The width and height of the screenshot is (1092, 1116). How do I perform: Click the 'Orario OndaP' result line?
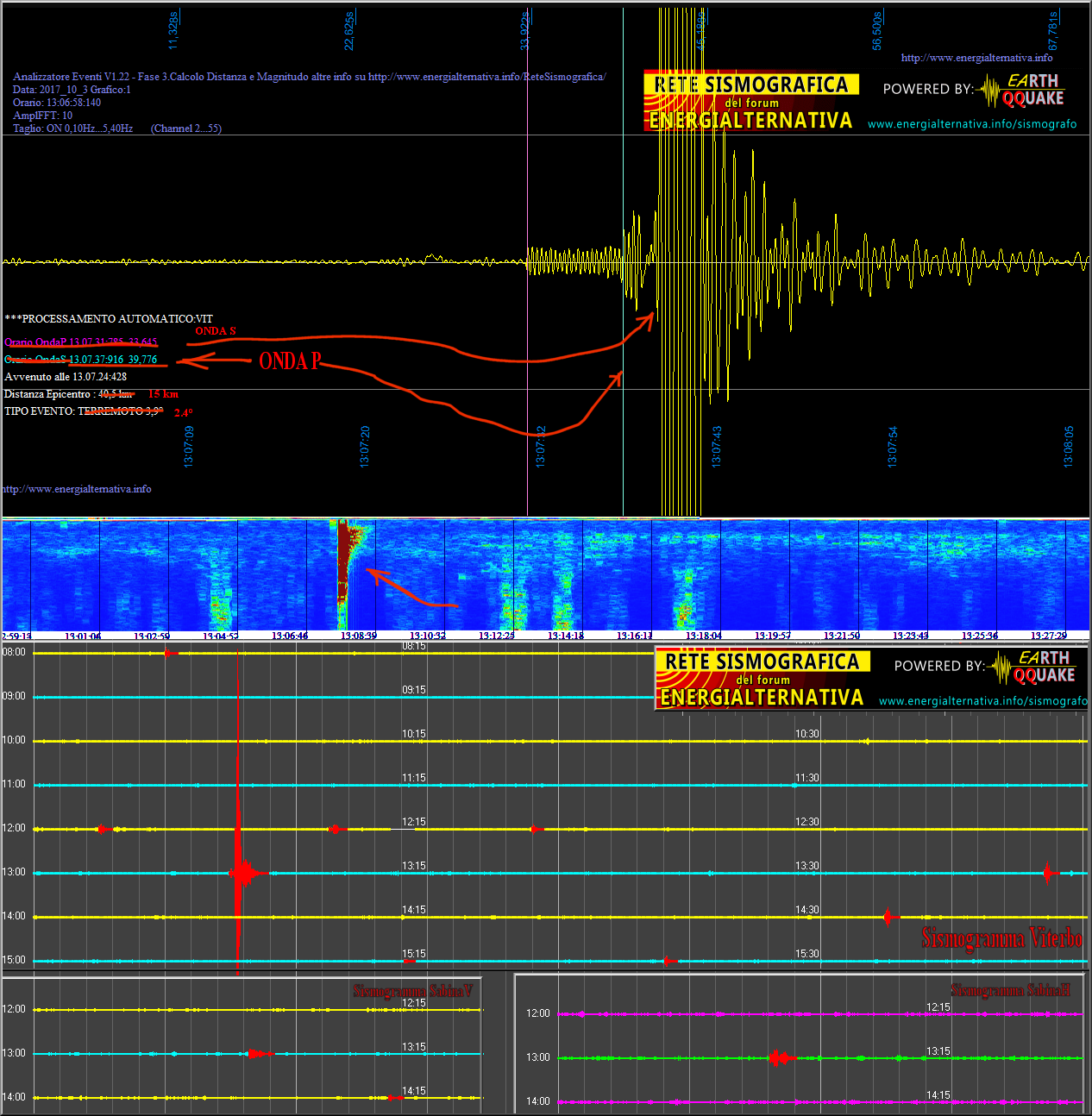click(81, 342)
